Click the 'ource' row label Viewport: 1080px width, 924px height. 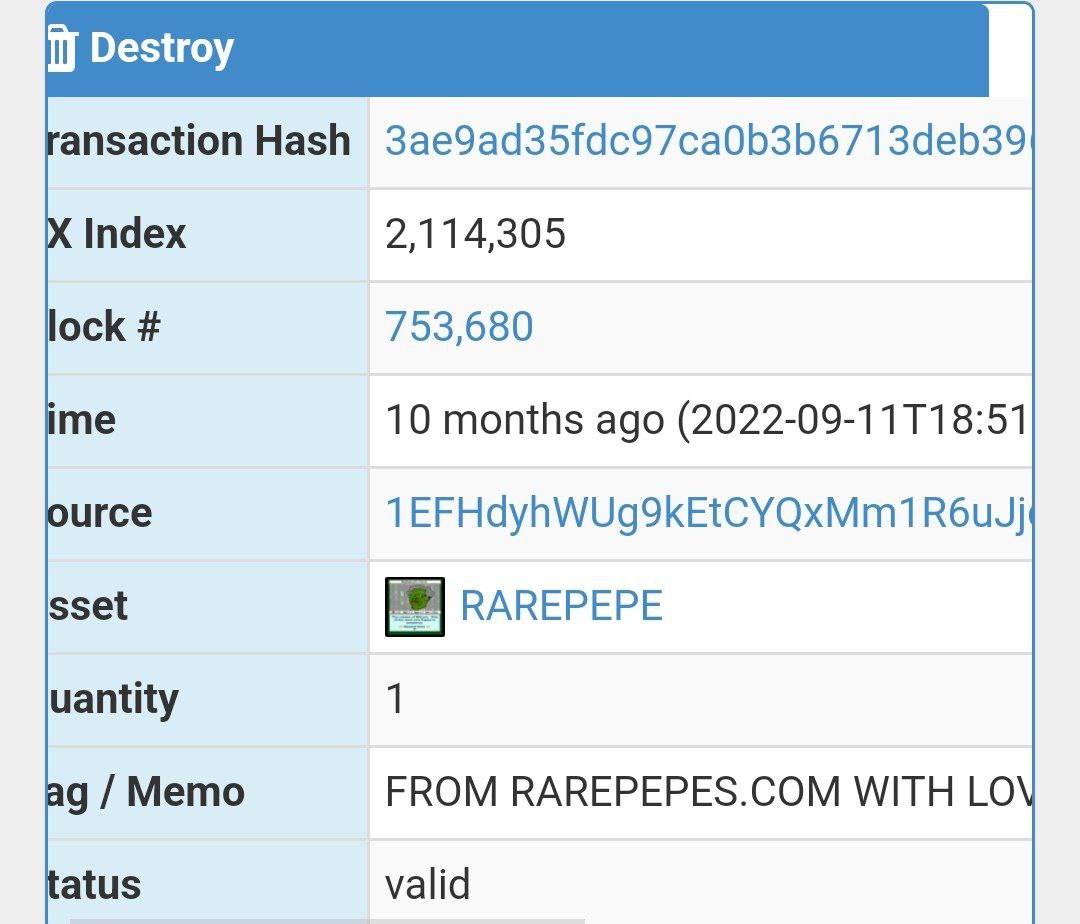(99, 513)
